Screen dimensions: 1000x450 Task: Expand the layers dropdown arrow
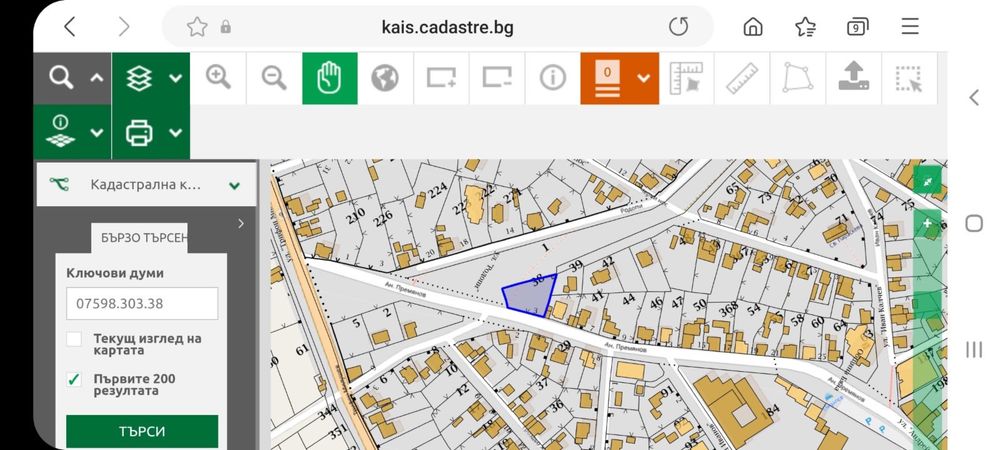175,78
